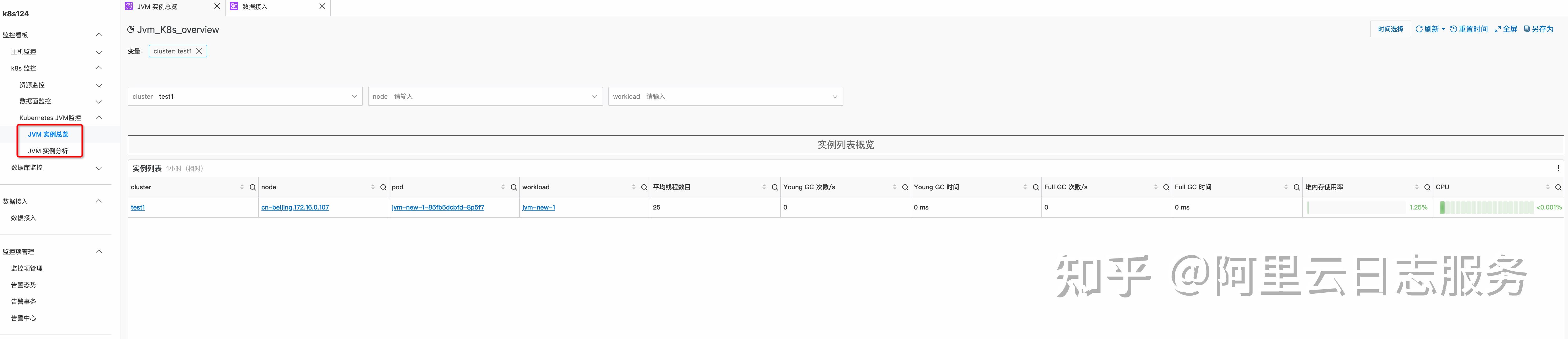This screenshot has height=339, width=1568.
Task: Select JVM 实例分析 in the sidebar
Action: point(49,151)
